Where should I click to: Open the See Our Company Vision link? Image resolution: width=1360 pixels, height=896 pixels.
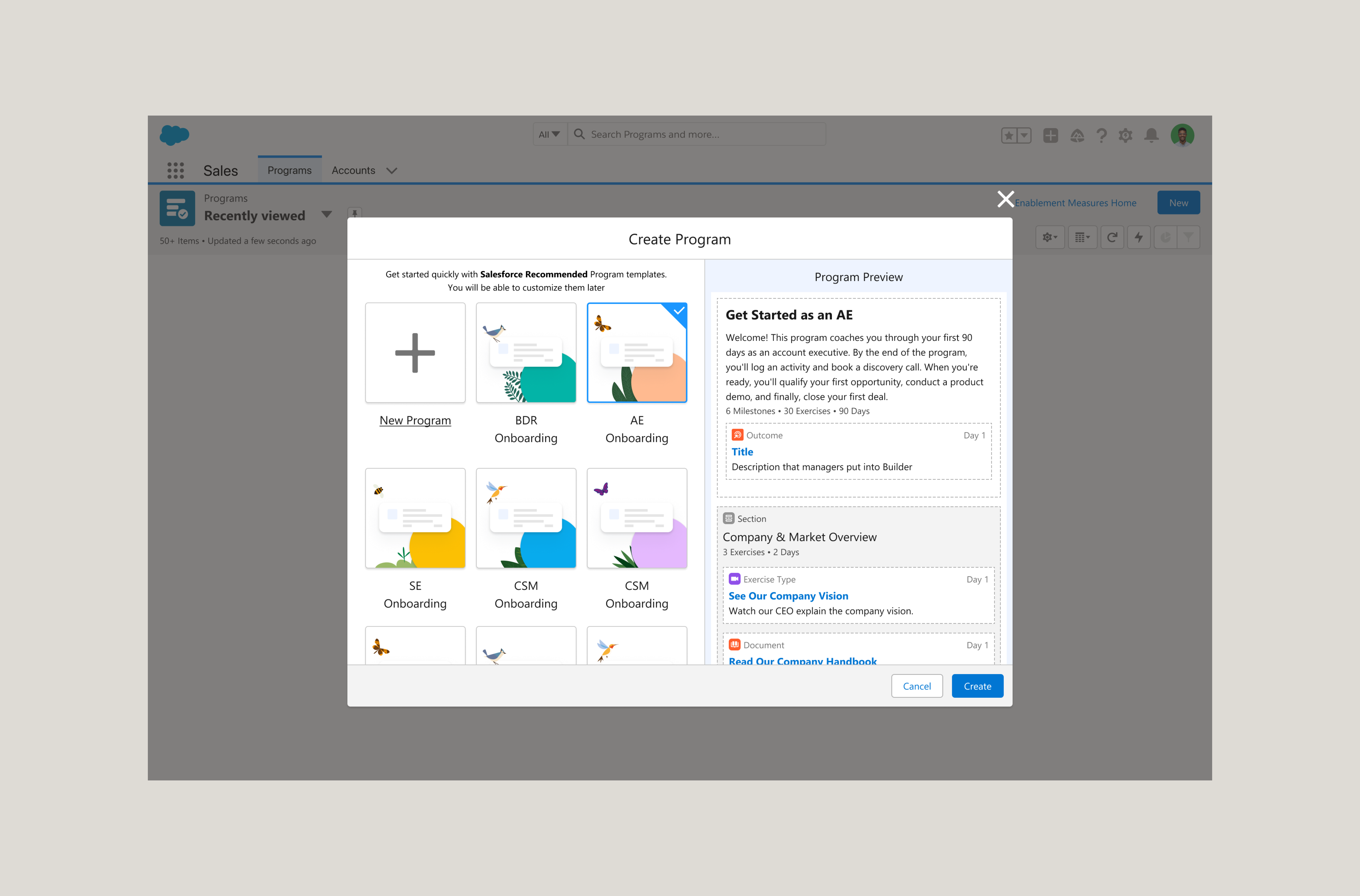(788, 595)
